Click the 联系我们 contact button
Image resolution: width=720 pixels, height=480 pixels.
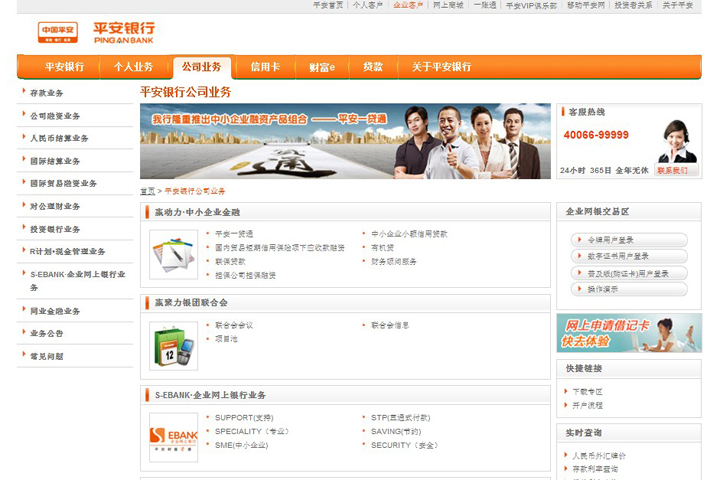point(673,171)
